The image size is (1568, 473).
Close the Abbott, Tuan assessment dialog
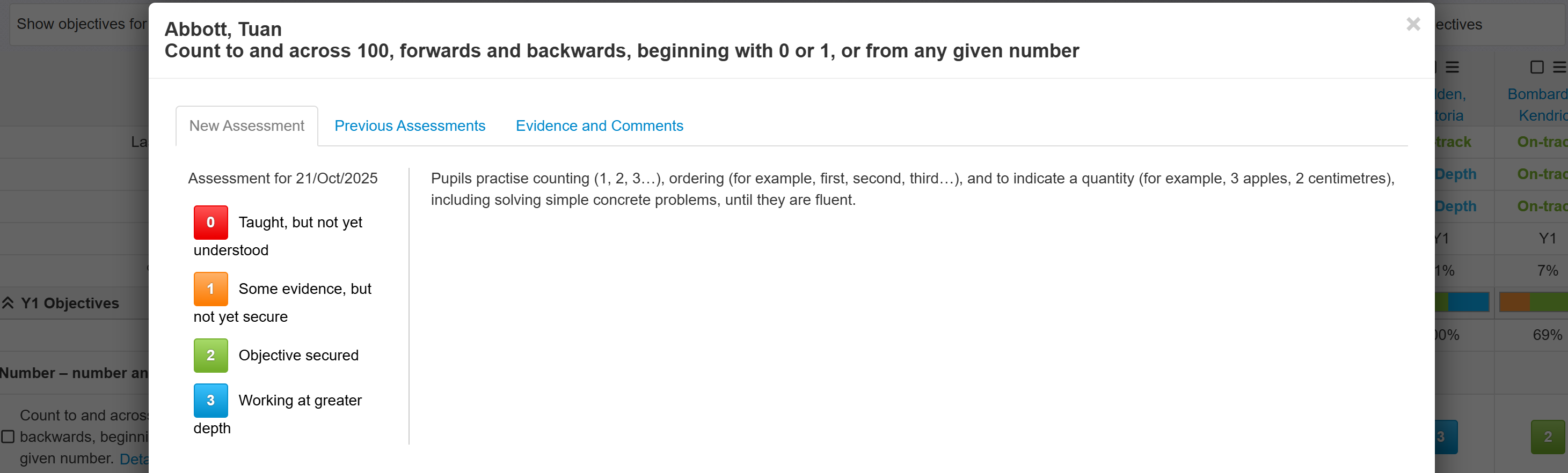pos(1413,24)
